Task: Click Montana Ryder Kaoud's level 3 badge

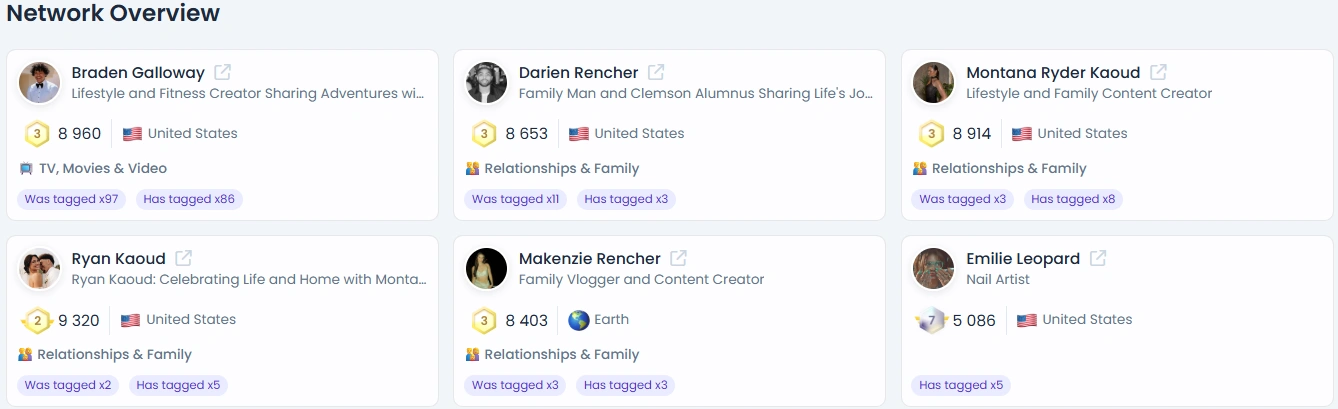Action: point(931,133)
